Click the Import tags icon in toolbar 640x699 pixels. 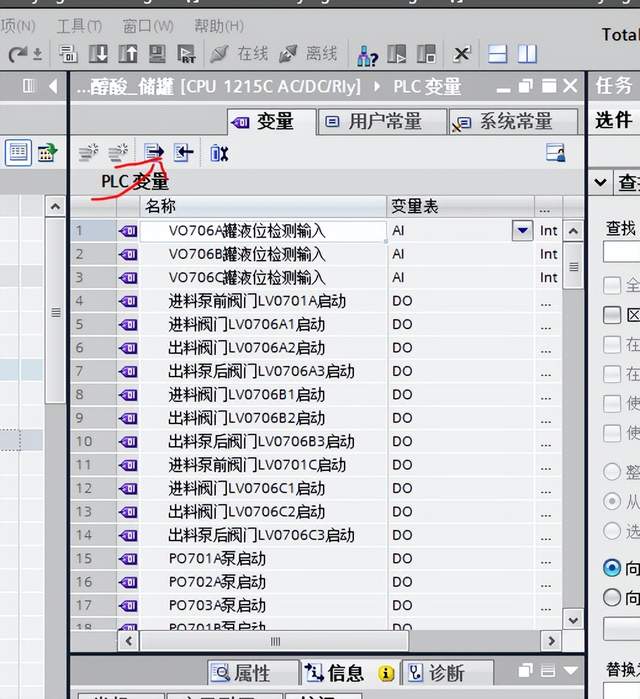pos(183,152)
